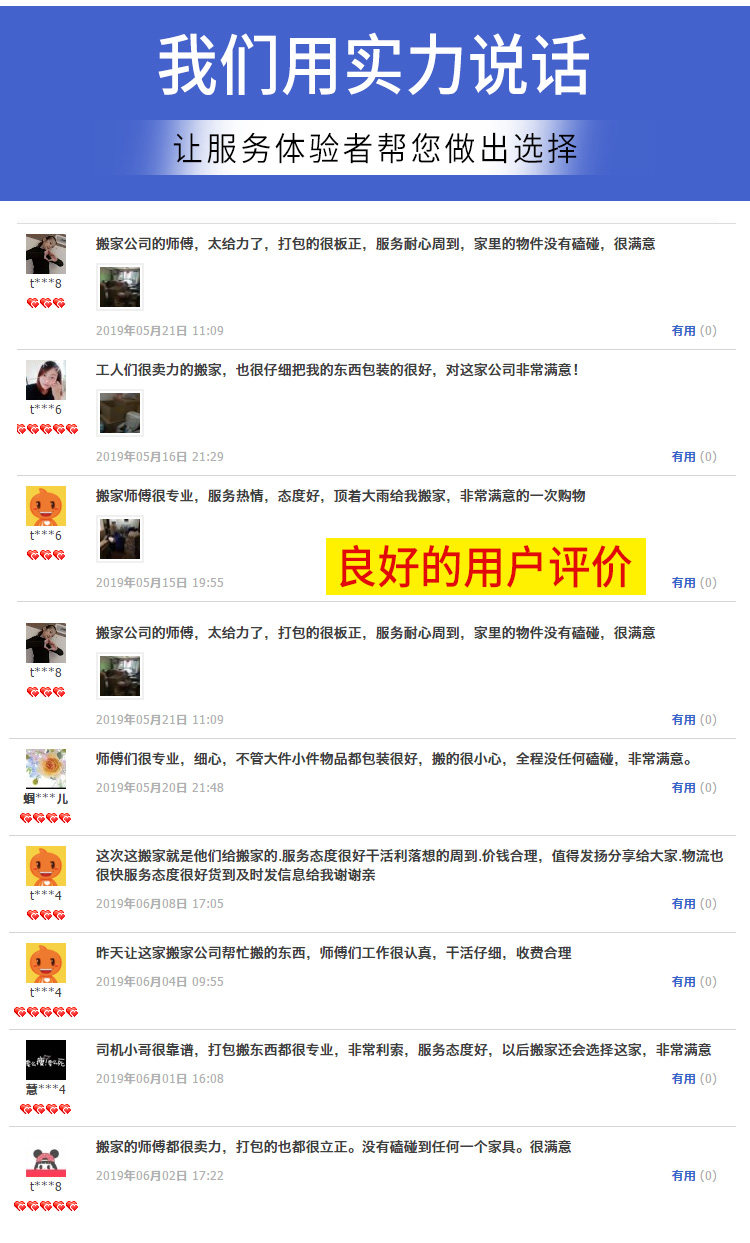The width and height of the screenshot is (750, 1243).
Task: Click the heart rating icons under 蝈***儿
Action: (45, 818)
